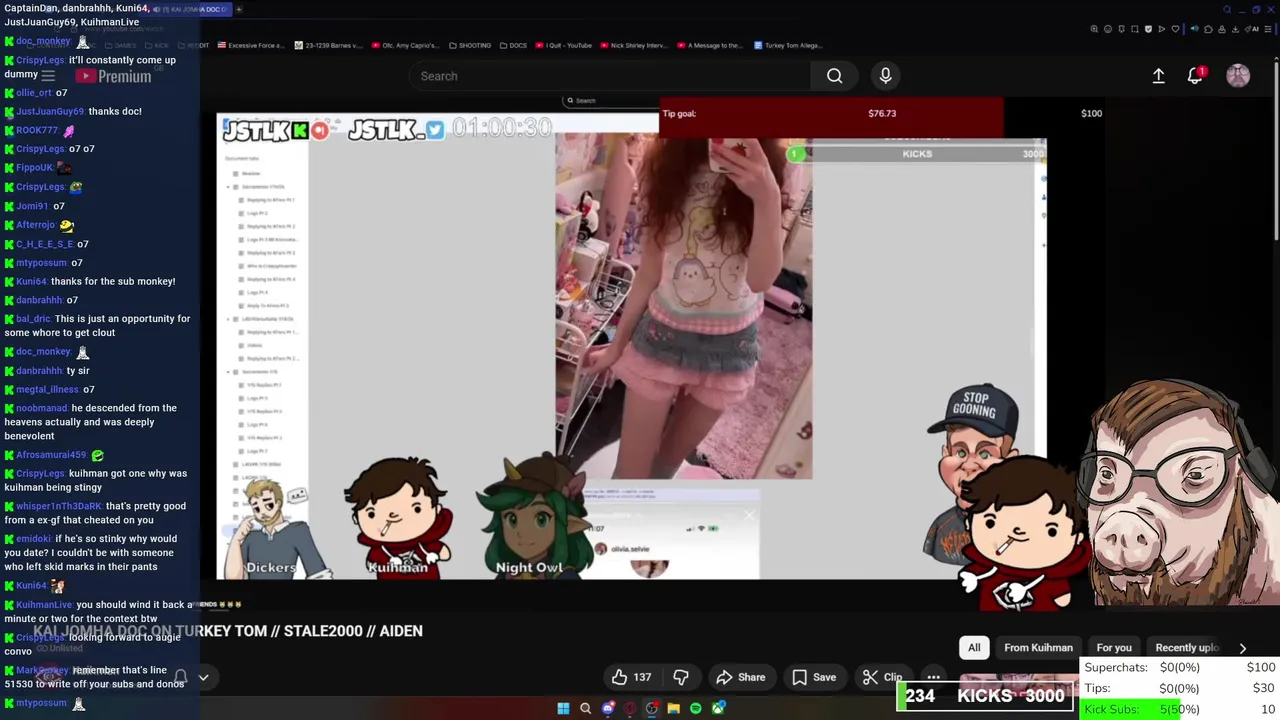1280x720 pixels.
Task: Show more filter chips with right chevron
Action: [x=1242, y=648]
